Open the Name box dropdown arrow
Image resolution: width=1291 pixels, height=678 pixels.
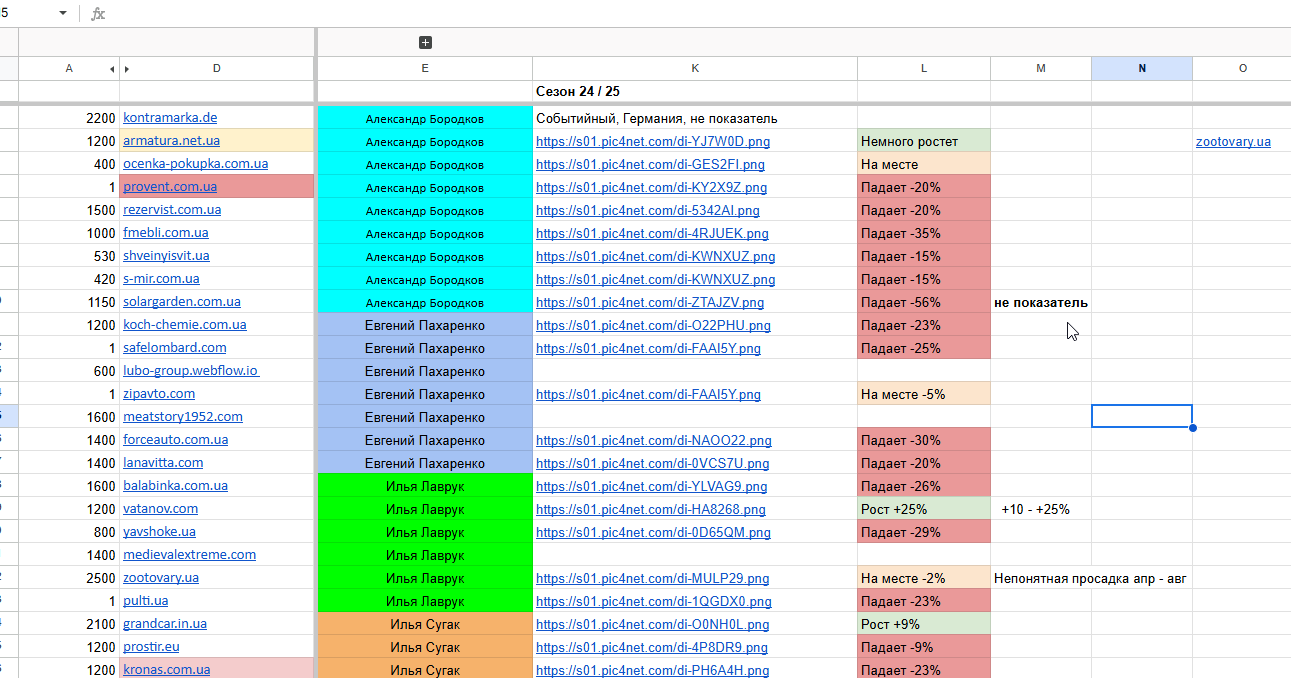click(x=63, y=14)
